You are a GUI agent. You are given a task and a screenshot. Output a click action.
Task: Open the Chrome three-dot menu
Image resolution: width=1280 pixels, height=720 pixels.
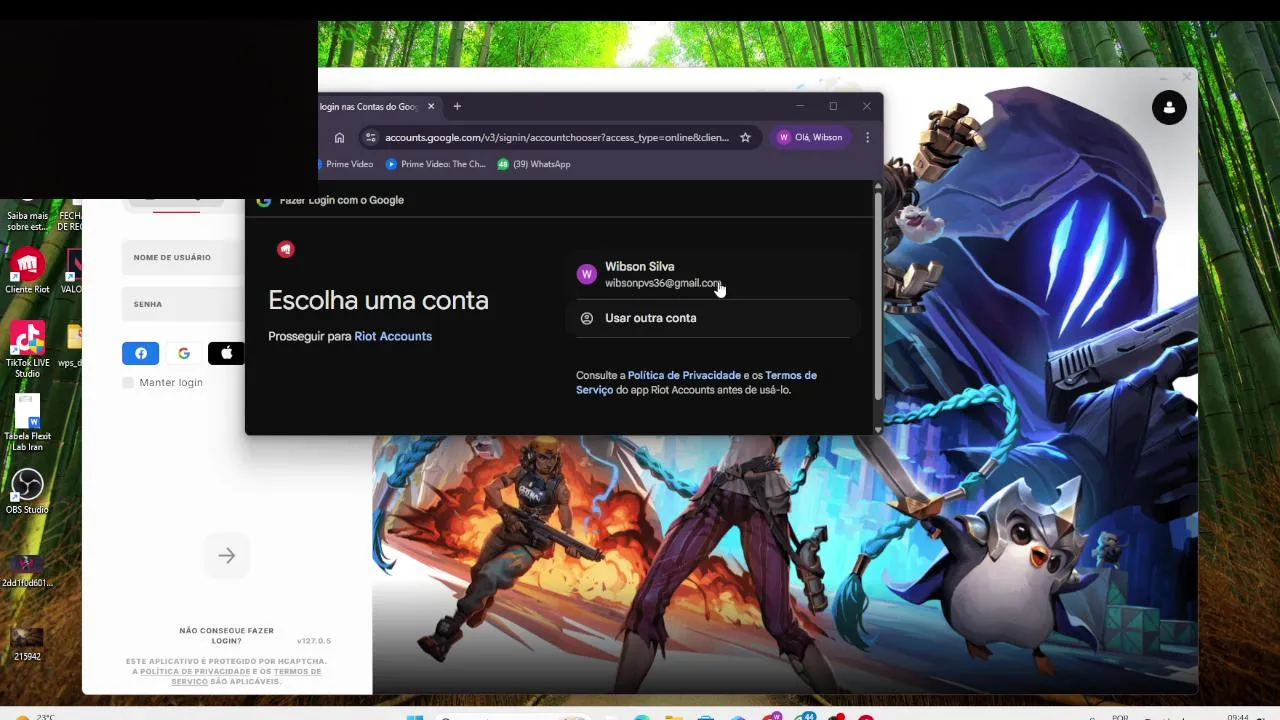[867, 138]
